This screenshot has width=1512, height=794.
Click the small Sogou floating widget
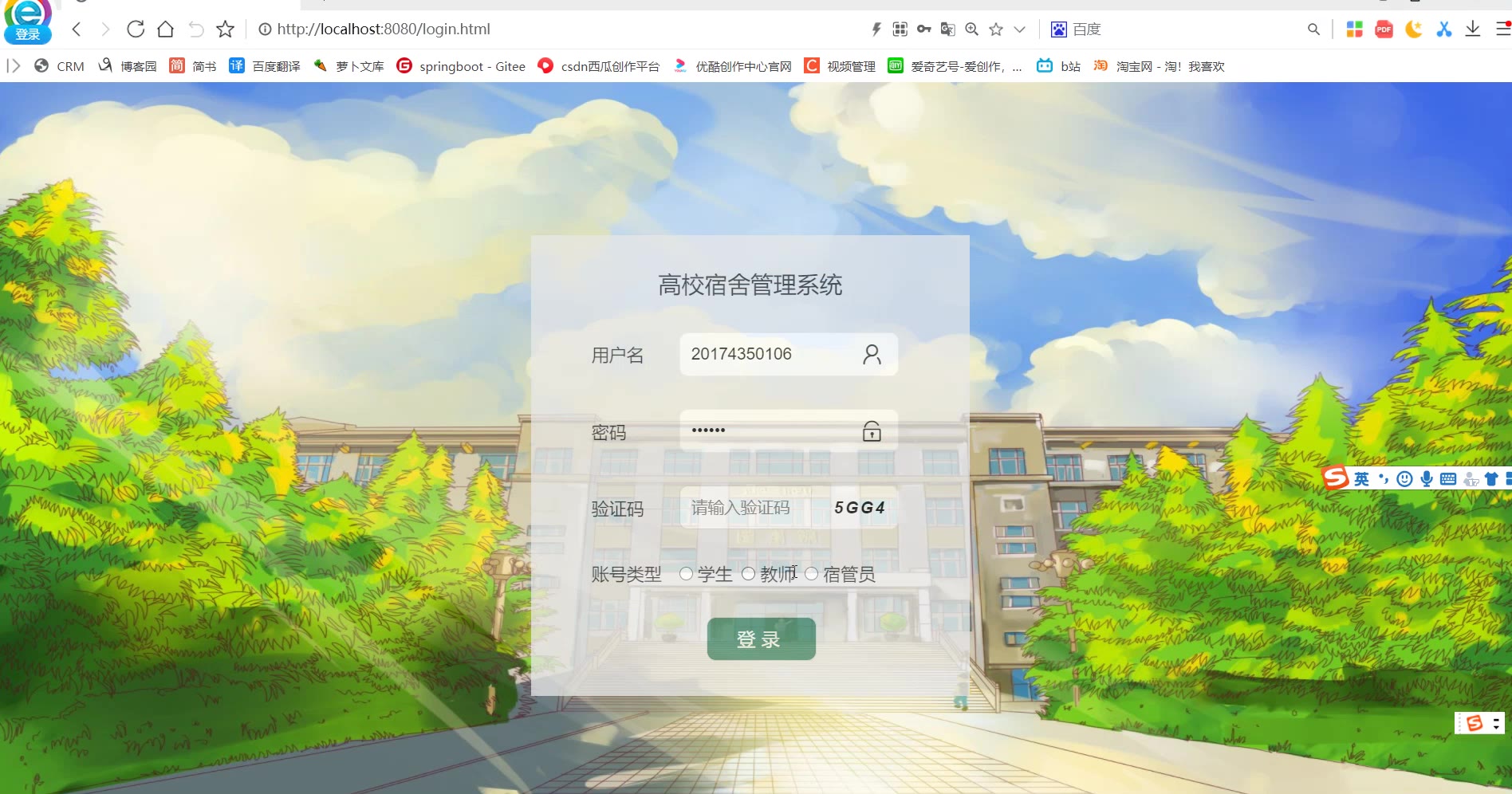coord(1480,723)
